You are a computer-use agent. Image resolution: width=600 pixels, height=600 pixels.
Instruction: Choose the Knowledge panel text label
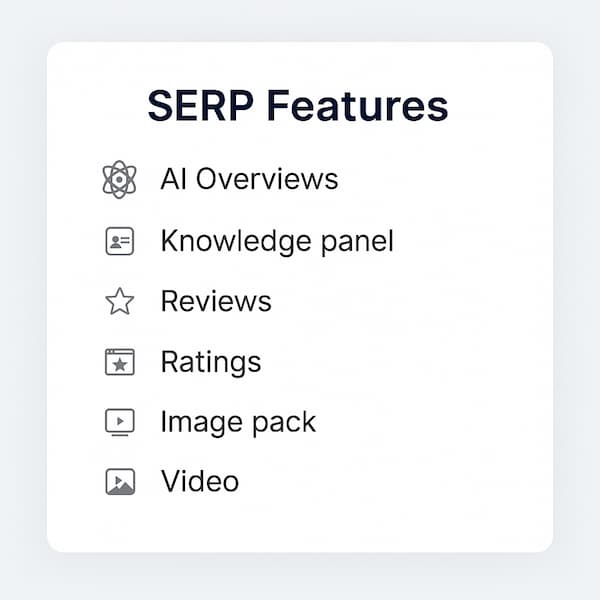pyautogui.click(x=277, y=241)
